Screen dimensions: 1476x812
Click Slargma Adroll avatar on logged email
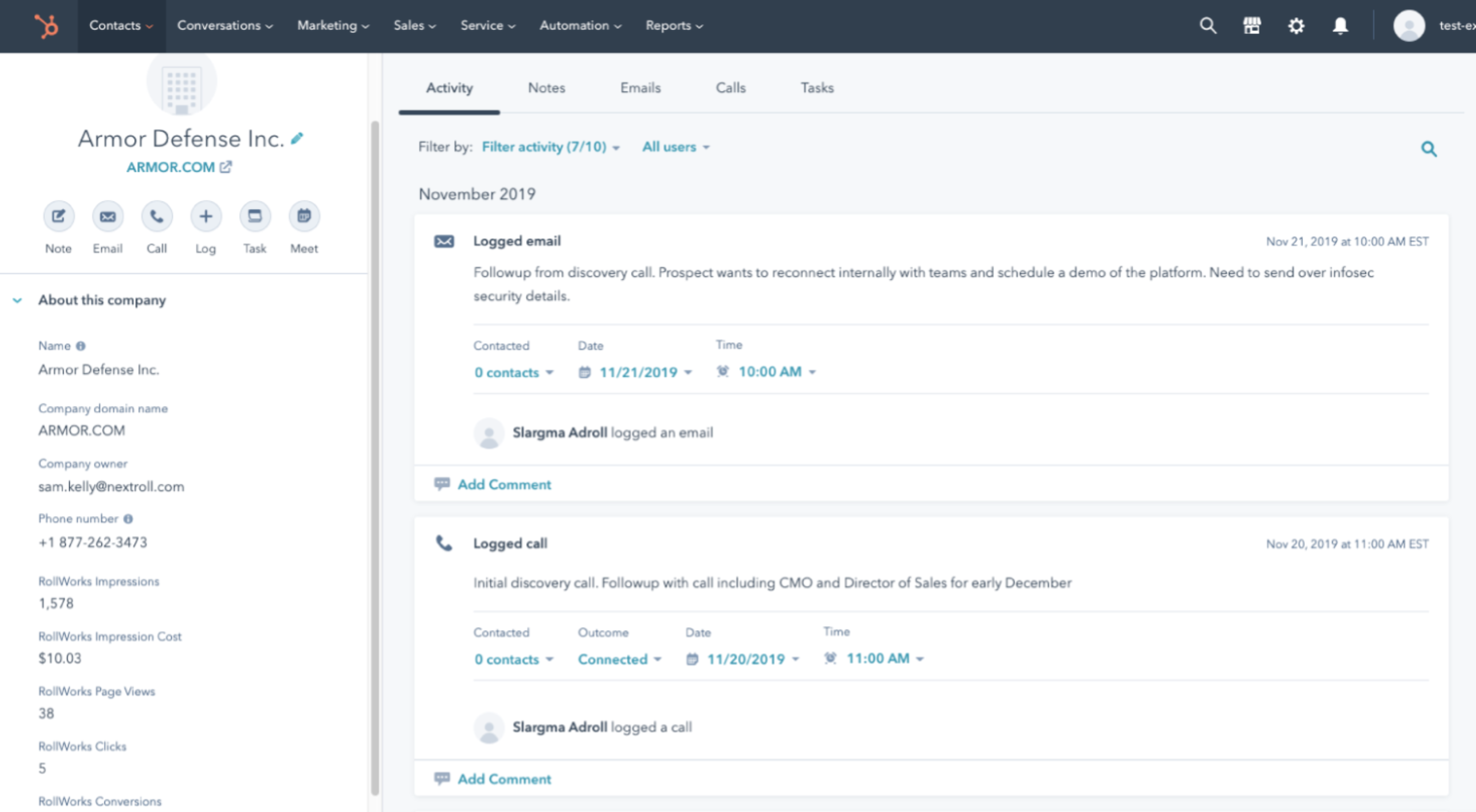click(x=489, y=433)
